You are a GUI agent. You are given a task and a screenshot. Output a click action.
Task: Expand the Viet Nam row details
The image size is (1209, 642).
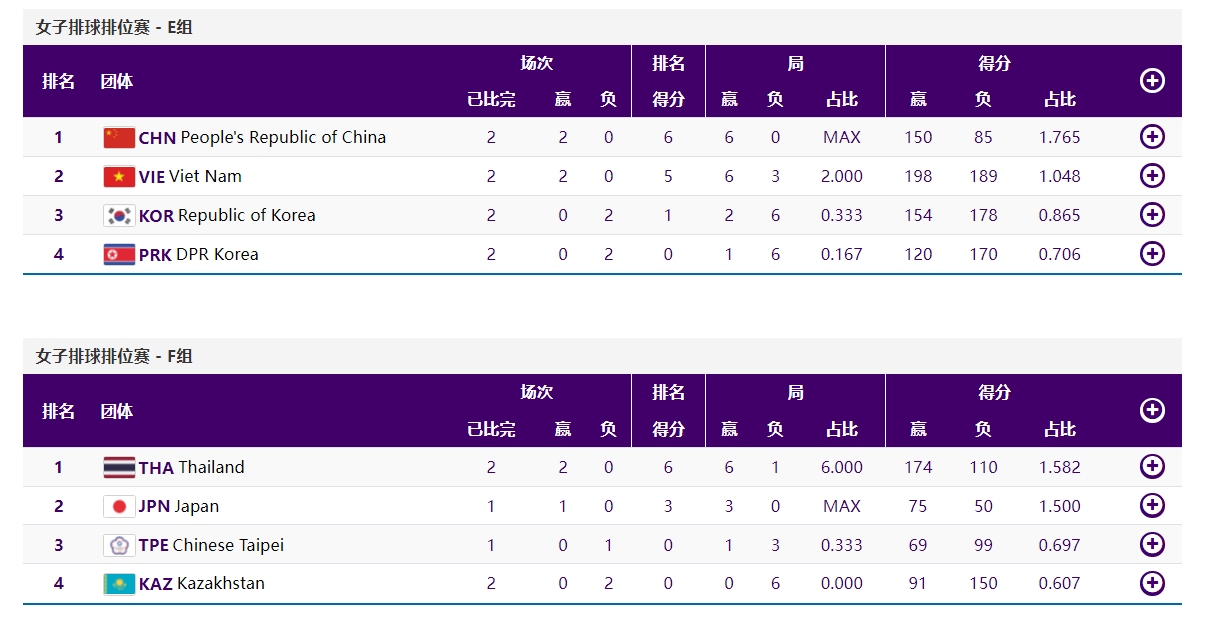tap(1152, 176)
